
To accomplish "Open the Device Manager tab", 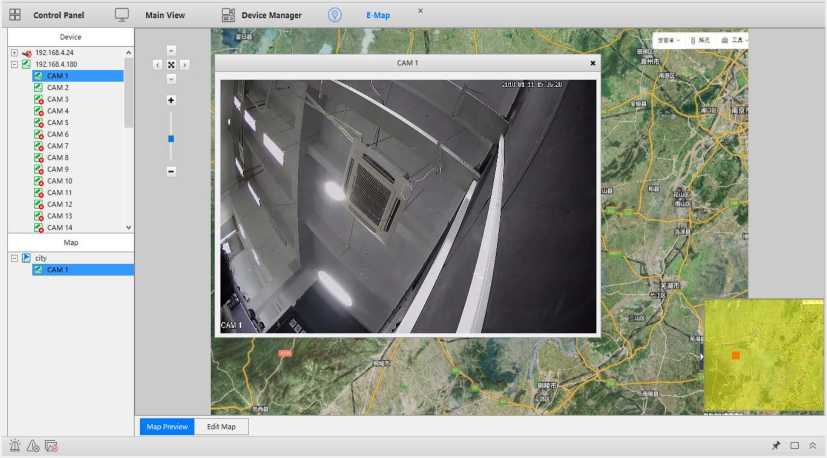I will coord(271,15).
